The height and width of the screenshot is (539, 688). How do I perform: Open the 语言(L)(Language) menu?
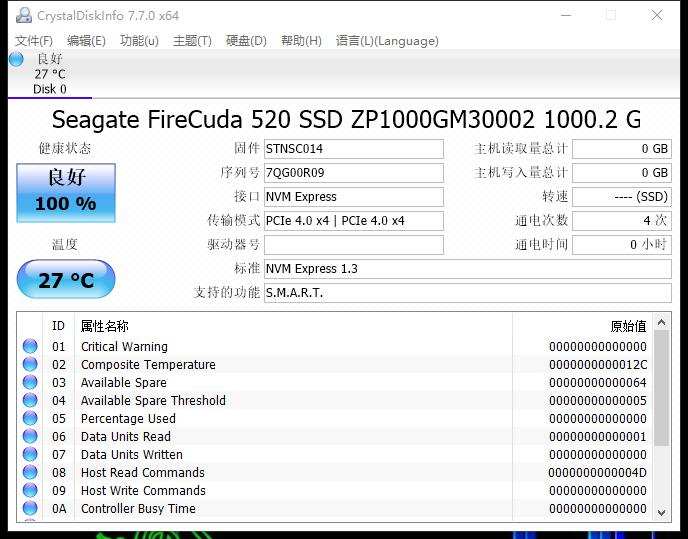point(387,41)
